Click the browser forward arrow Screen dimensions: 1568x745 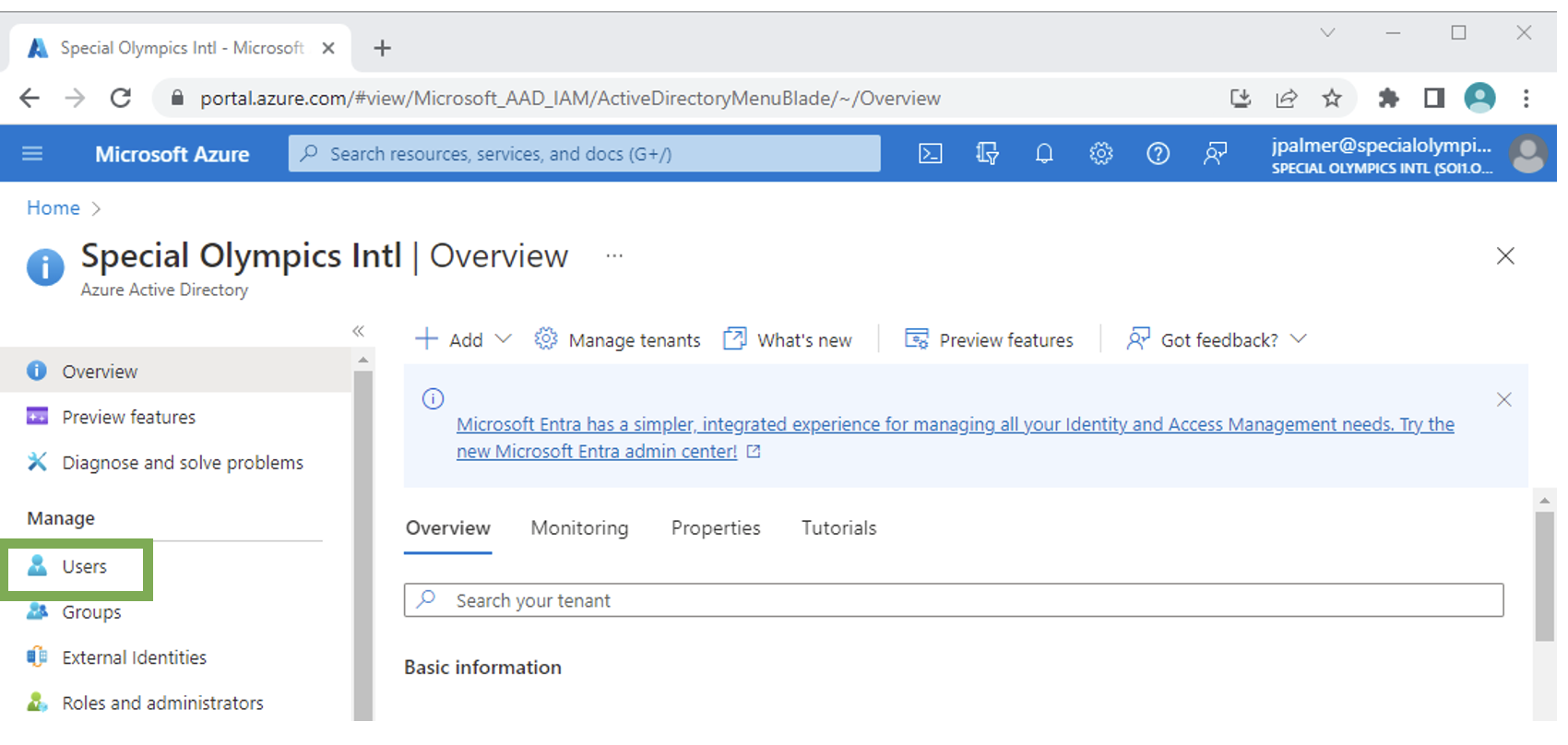pyautogui.click(x=75, y=98)
